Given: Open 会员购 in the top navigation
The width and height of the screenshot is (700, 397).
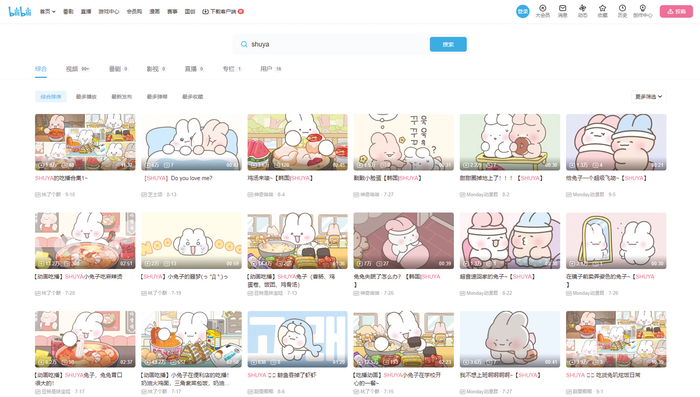Looking at the screenshot, I should pyautogui.click(x=134, y=12).
